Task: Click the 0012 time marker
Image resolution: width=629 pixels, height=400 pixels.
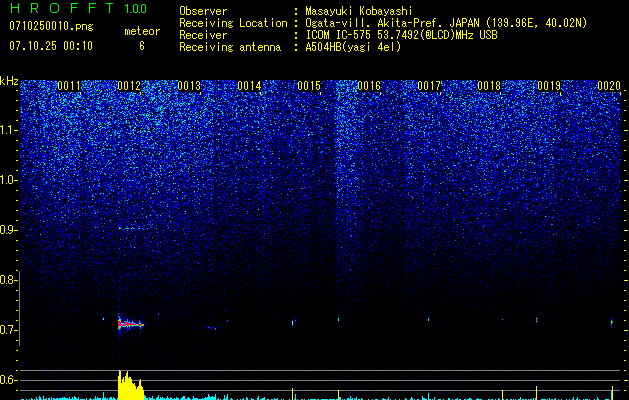Action: point(129,86)
